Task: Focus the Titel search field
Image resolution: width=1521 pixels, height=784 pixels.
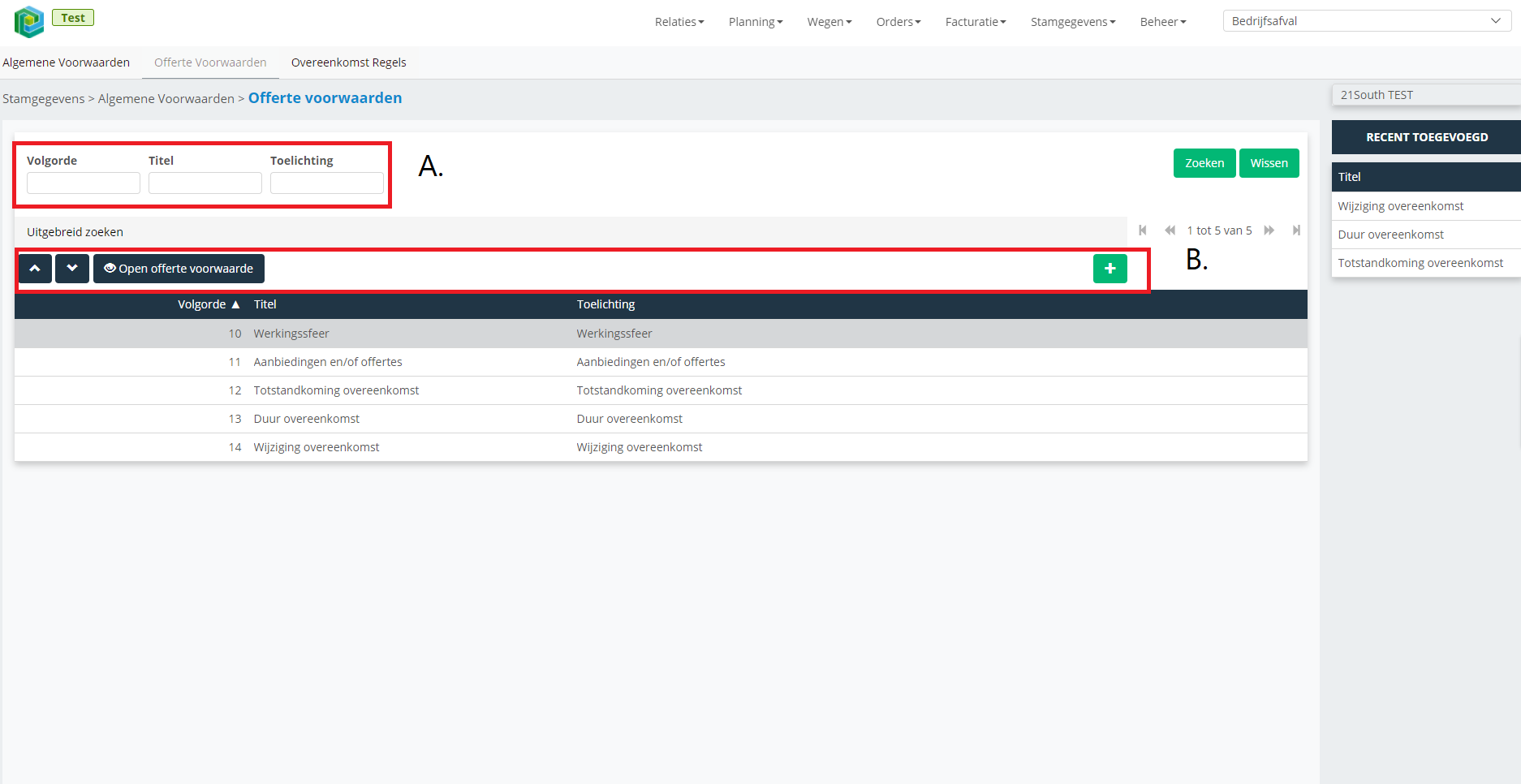Action: 205,183
